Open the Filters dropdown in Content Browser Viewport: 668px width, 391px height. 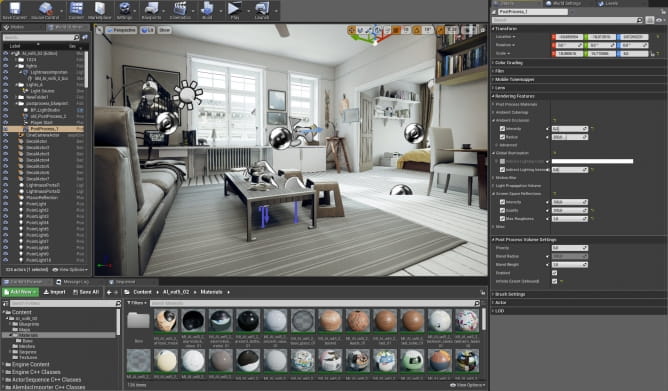[x=136, y=303]
